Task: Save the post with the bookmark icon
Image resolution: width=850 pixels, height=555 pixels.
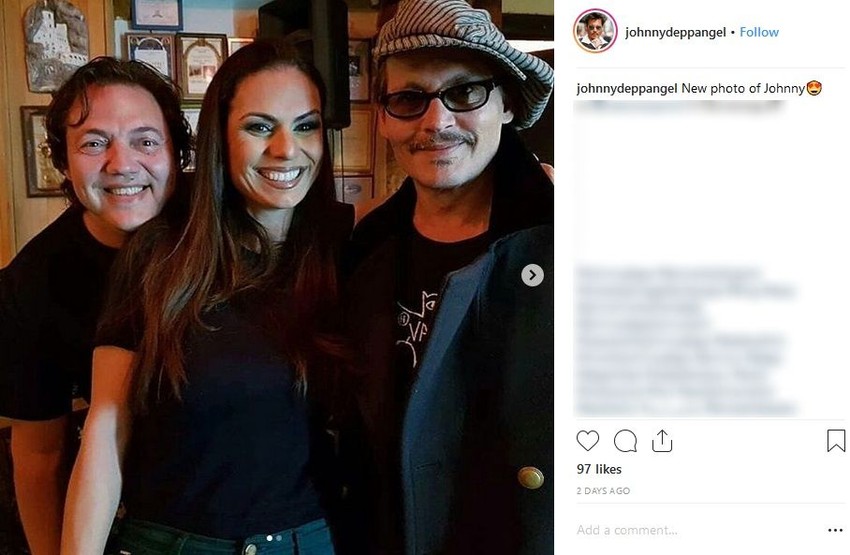Action: [x=835, y=441]
